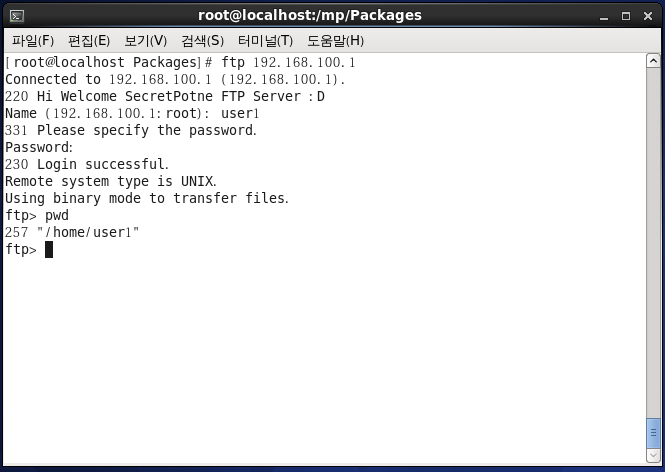Click the "/home/user1" directory output
The image size is (665, 472).
pyautogui.click(x=88, y=232)
